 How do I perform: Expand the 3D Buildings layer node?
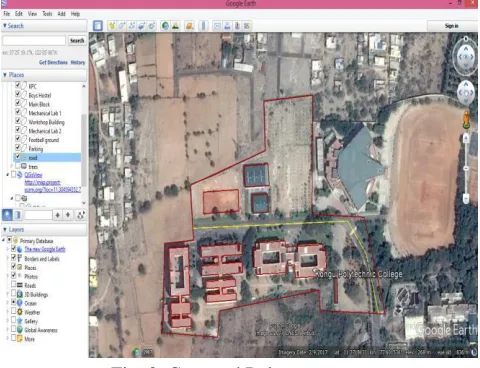click(x=8, y=294)
